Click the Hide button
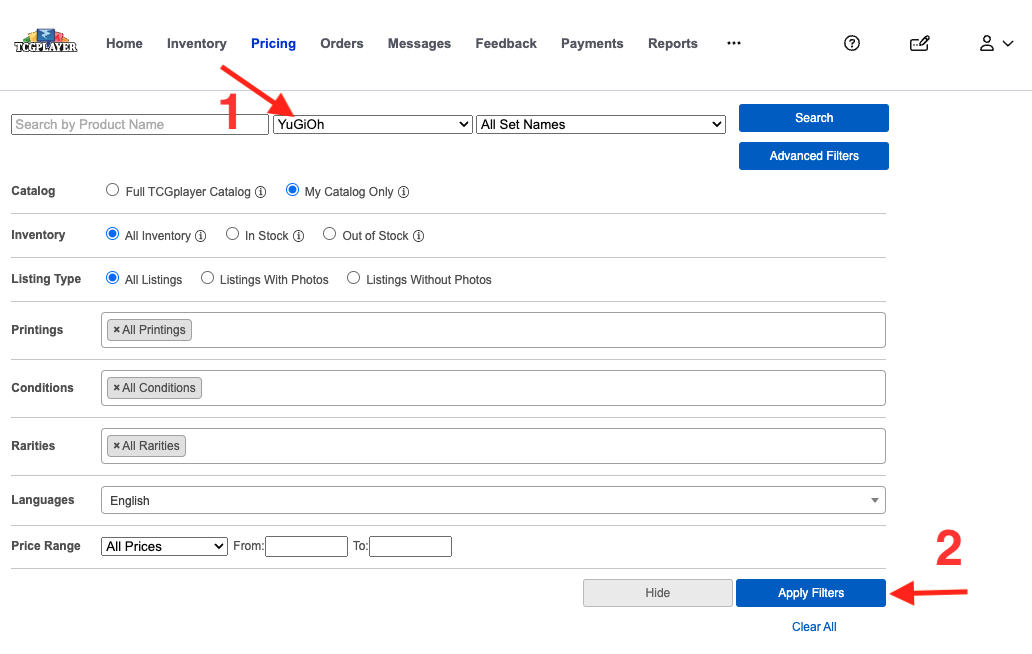Viewport: 1032px width, 654px height. pos(658,593)
